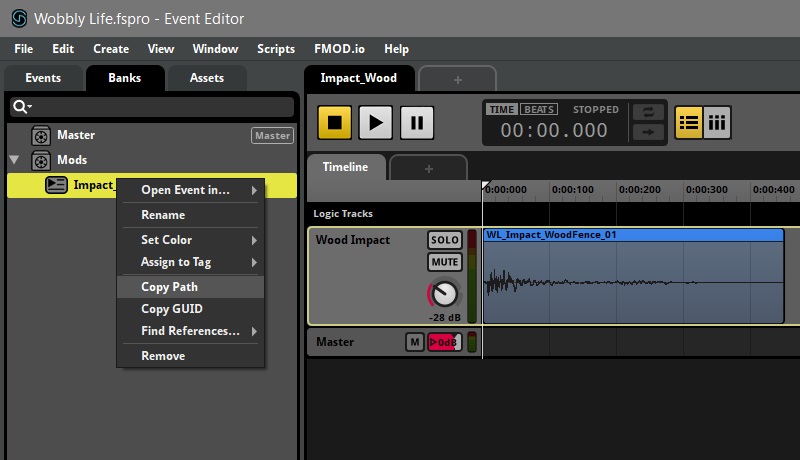Select BEATS display mode
Screen dimensions: 800x460
click(539, 109)
